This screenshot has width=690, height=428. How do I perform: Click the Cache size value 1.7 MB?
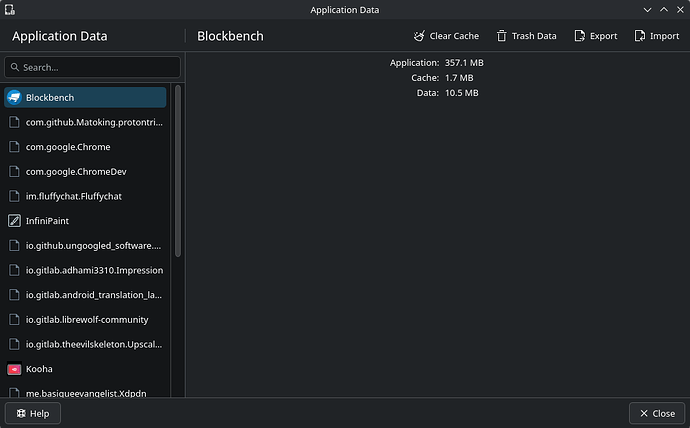[x=459, y=78]
